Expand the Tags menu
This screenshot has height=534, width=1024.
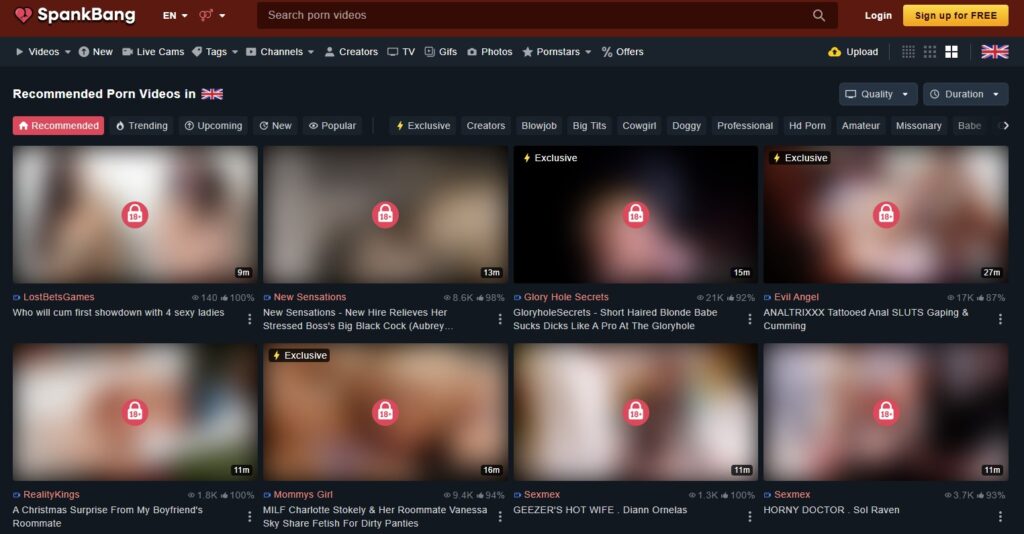[215, 52]
